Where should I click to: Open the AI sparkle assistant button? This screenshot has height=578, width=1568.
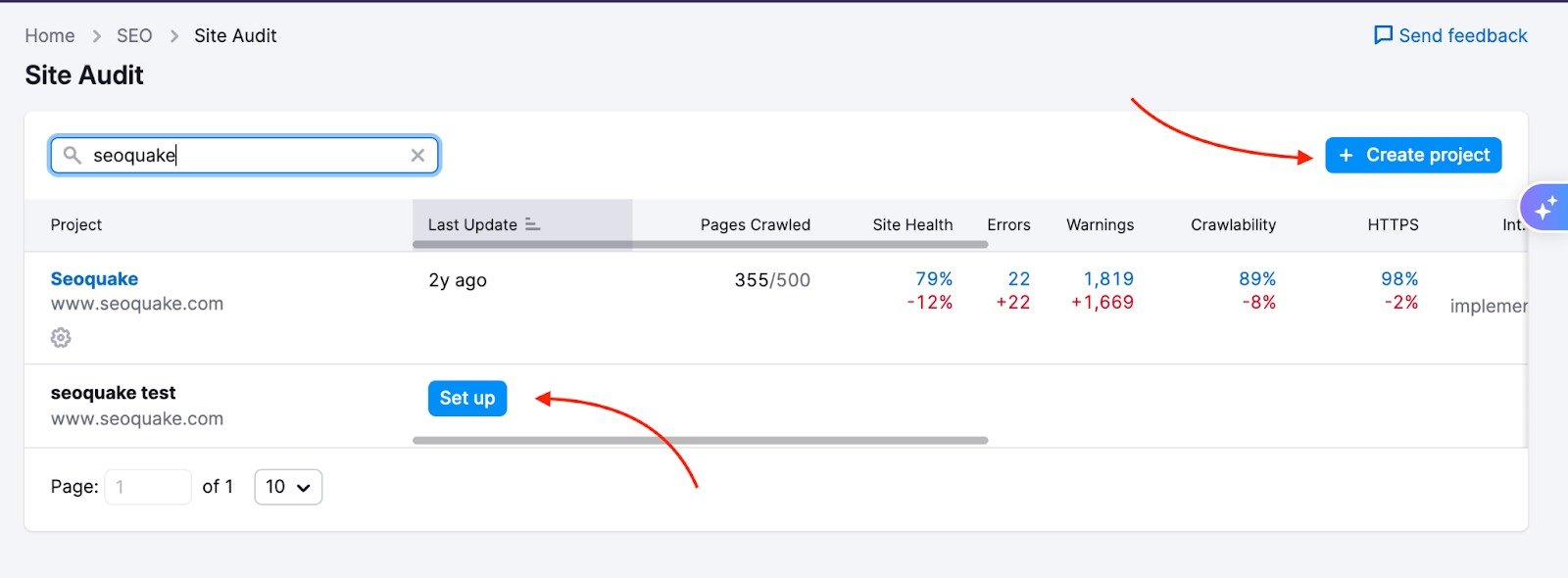(1545, 208)
